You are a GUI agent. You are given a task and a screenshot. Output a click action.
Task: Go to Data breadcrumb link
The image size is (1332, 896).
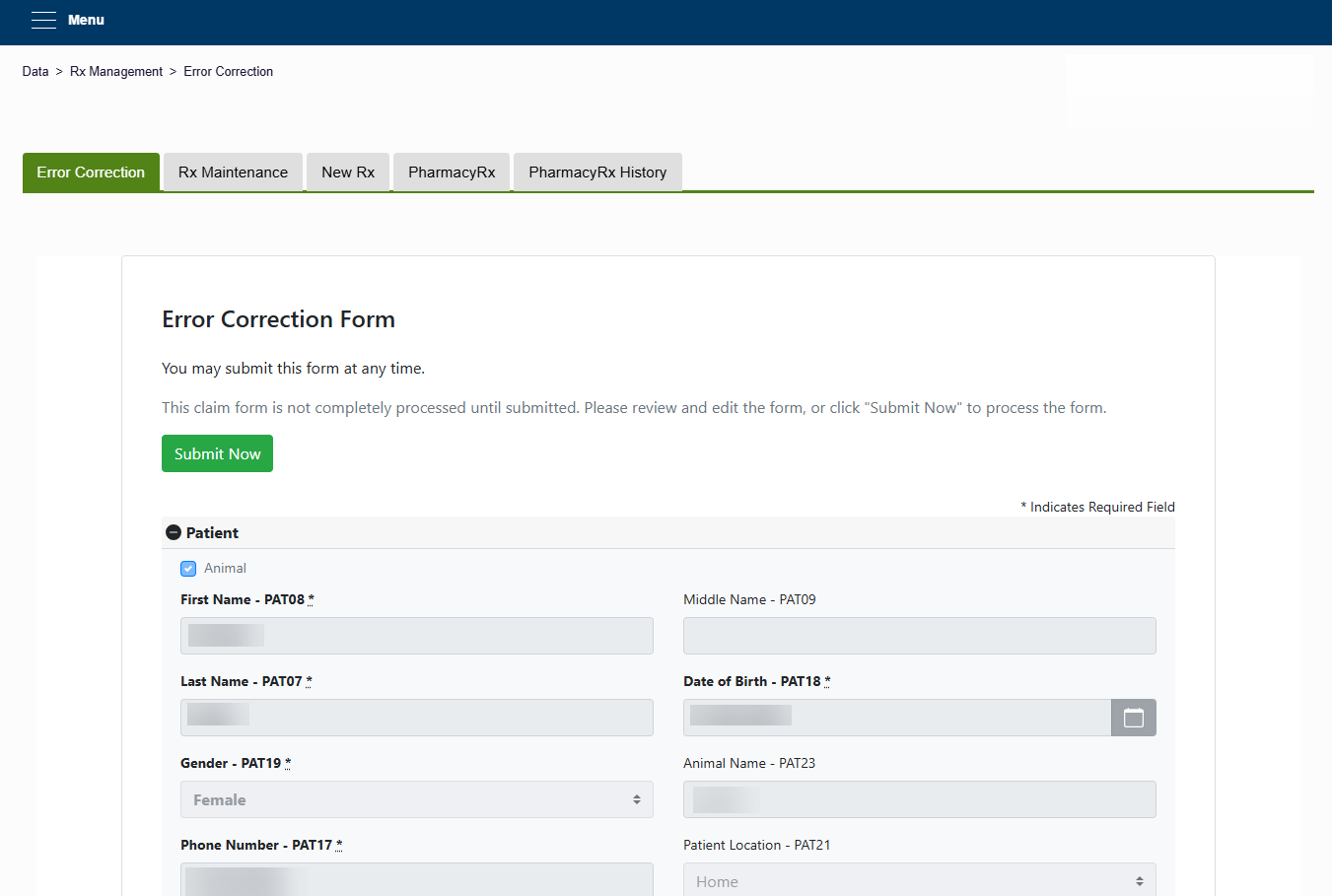point(35,72)
